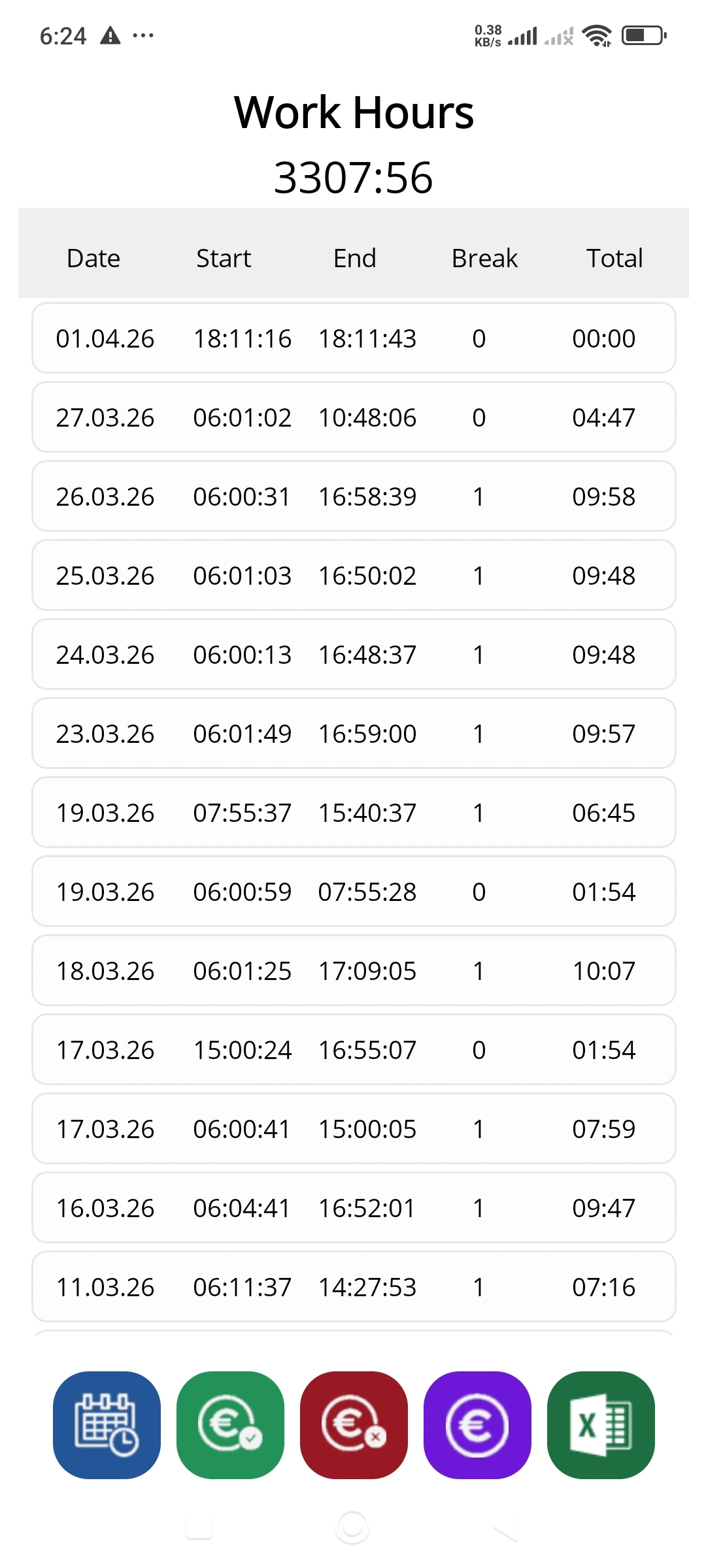Tap the Android home navigation button

point(352,1527)
